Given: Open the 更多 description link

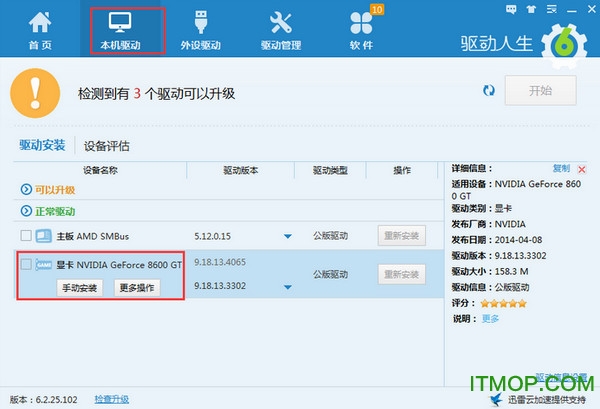Looking at the screenshot, I should [x=490, y=319].
